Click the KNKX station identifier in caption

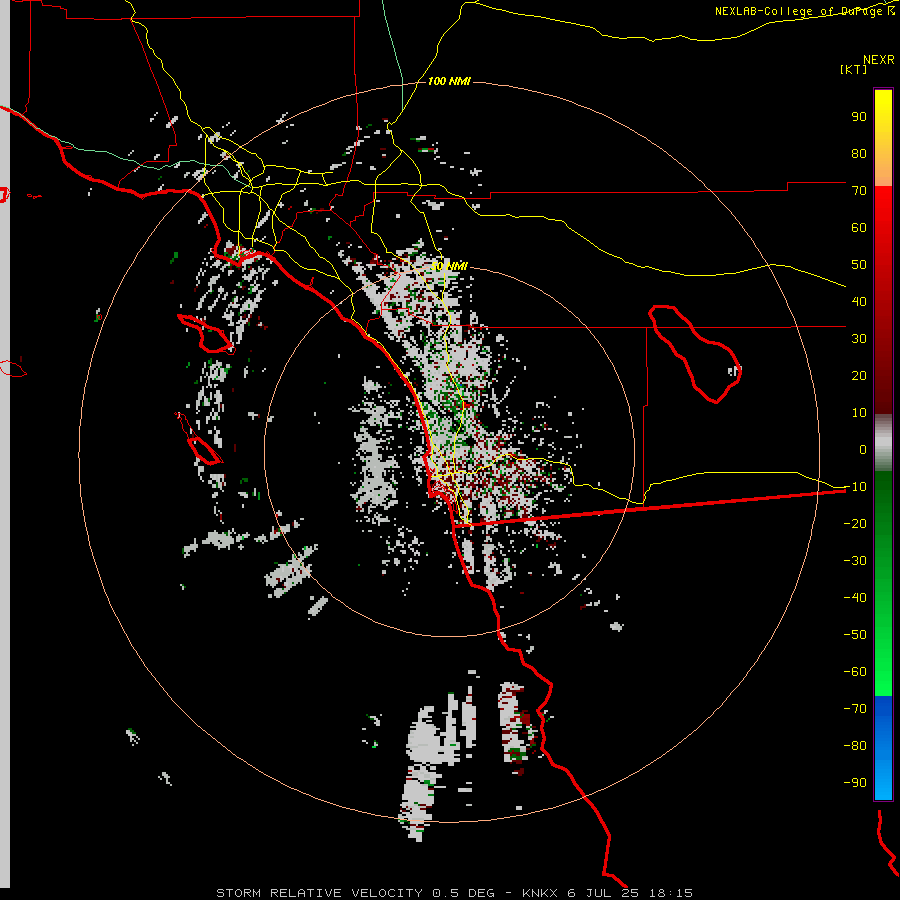click(x=541, y=893)
